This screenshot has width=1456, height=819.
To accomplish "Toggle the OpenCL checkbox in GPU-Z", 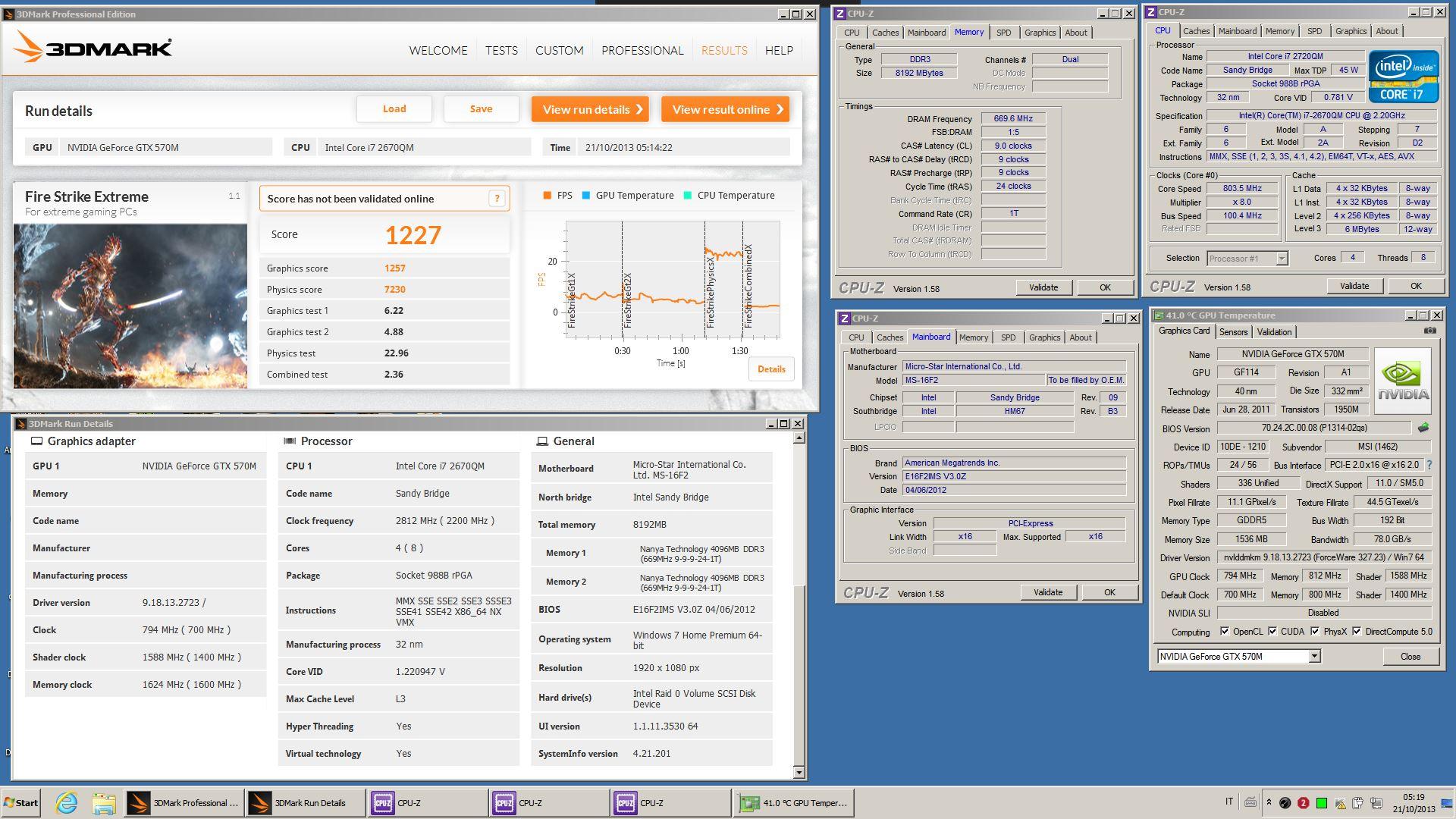I will [1224, 631].
